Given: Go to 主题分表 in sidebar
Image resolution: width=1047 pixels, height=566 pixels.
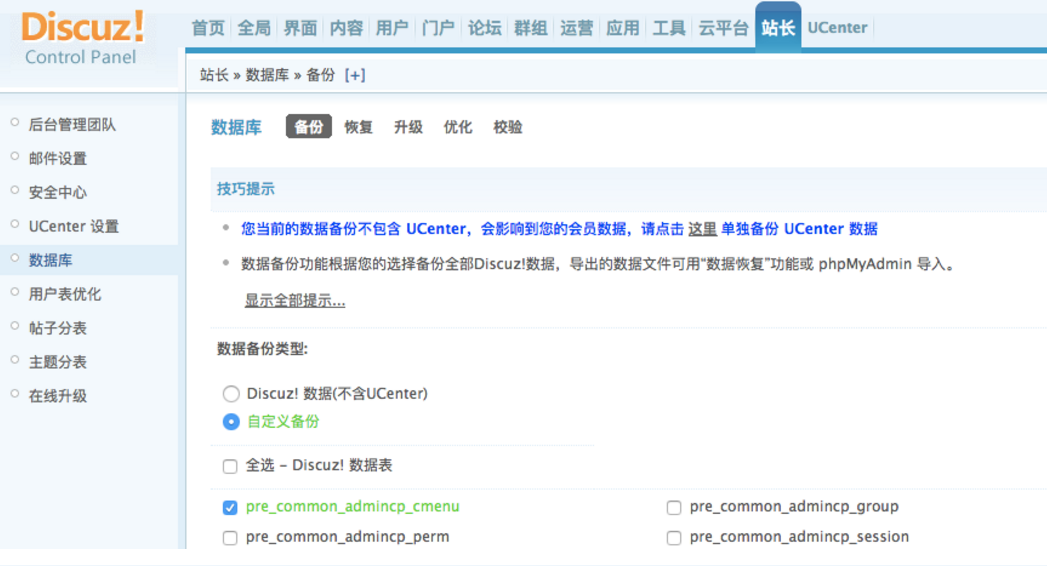Looking at the screenshot, I should click(x=57, y=362).
